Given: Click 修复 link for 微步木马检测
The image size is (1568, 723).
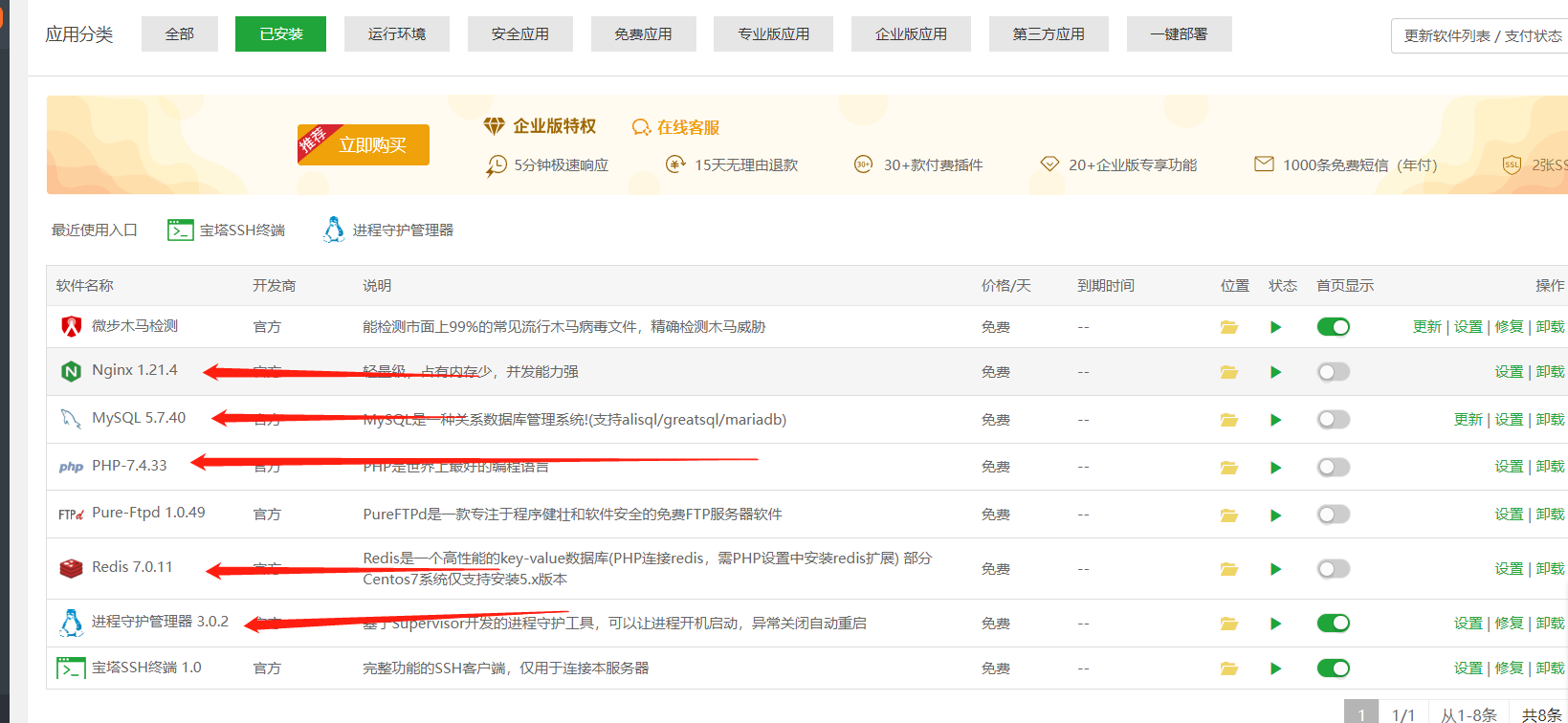Looking at the screenshot, I should tap(1509, 327).
